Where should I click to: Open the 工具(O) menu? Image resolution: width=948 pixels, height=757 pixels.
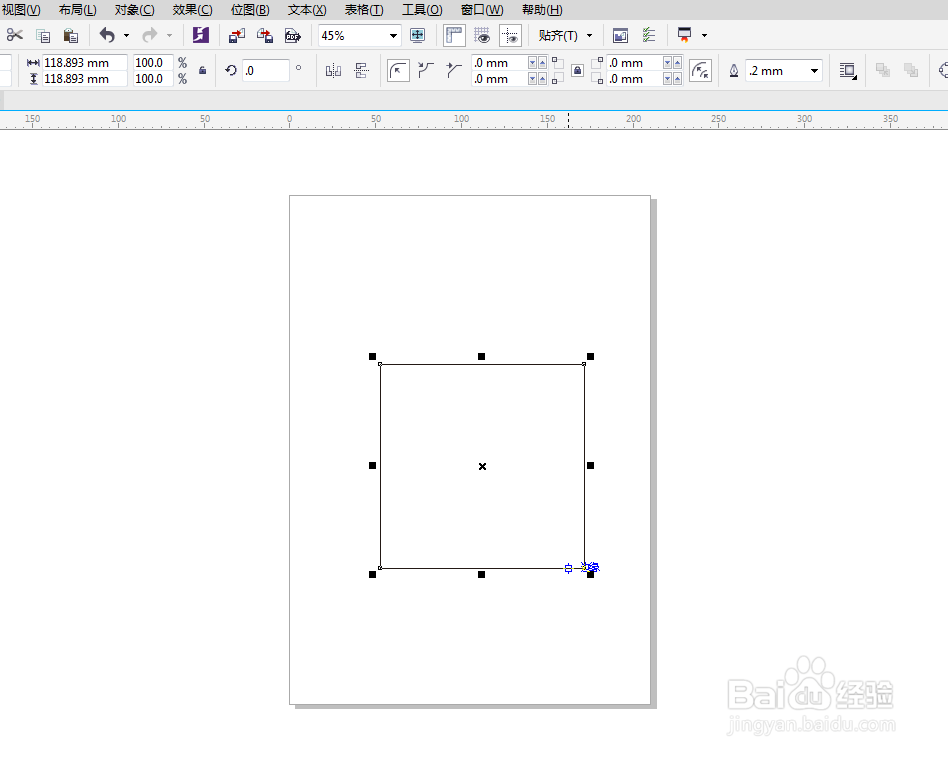pyautogui.click(x=423, y=10)
